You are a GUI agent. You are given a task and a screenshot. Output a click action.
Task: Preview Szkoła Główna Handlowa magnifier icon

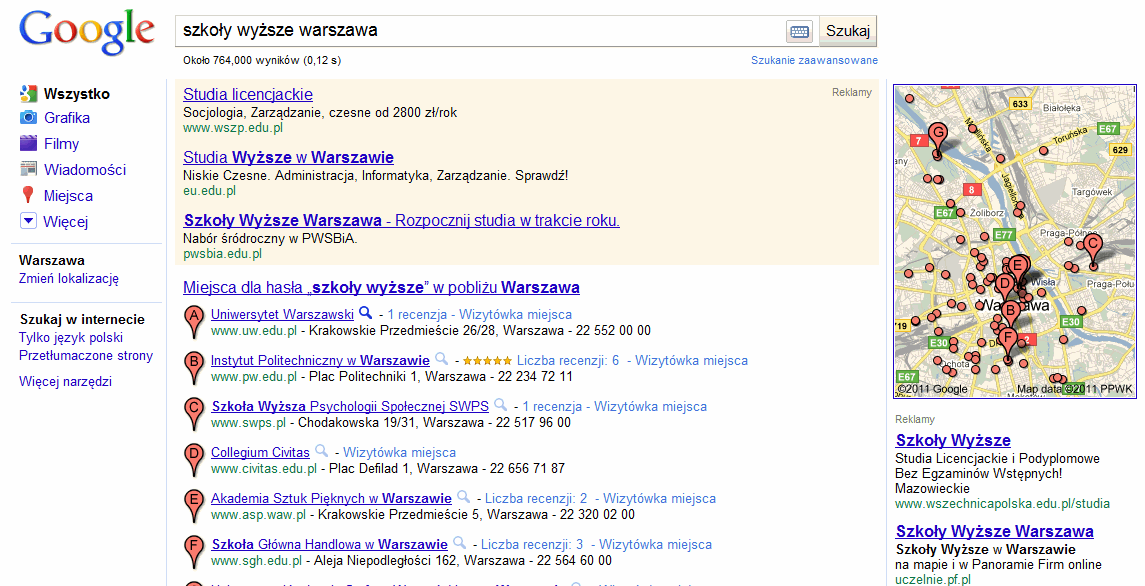pos(459,544)
